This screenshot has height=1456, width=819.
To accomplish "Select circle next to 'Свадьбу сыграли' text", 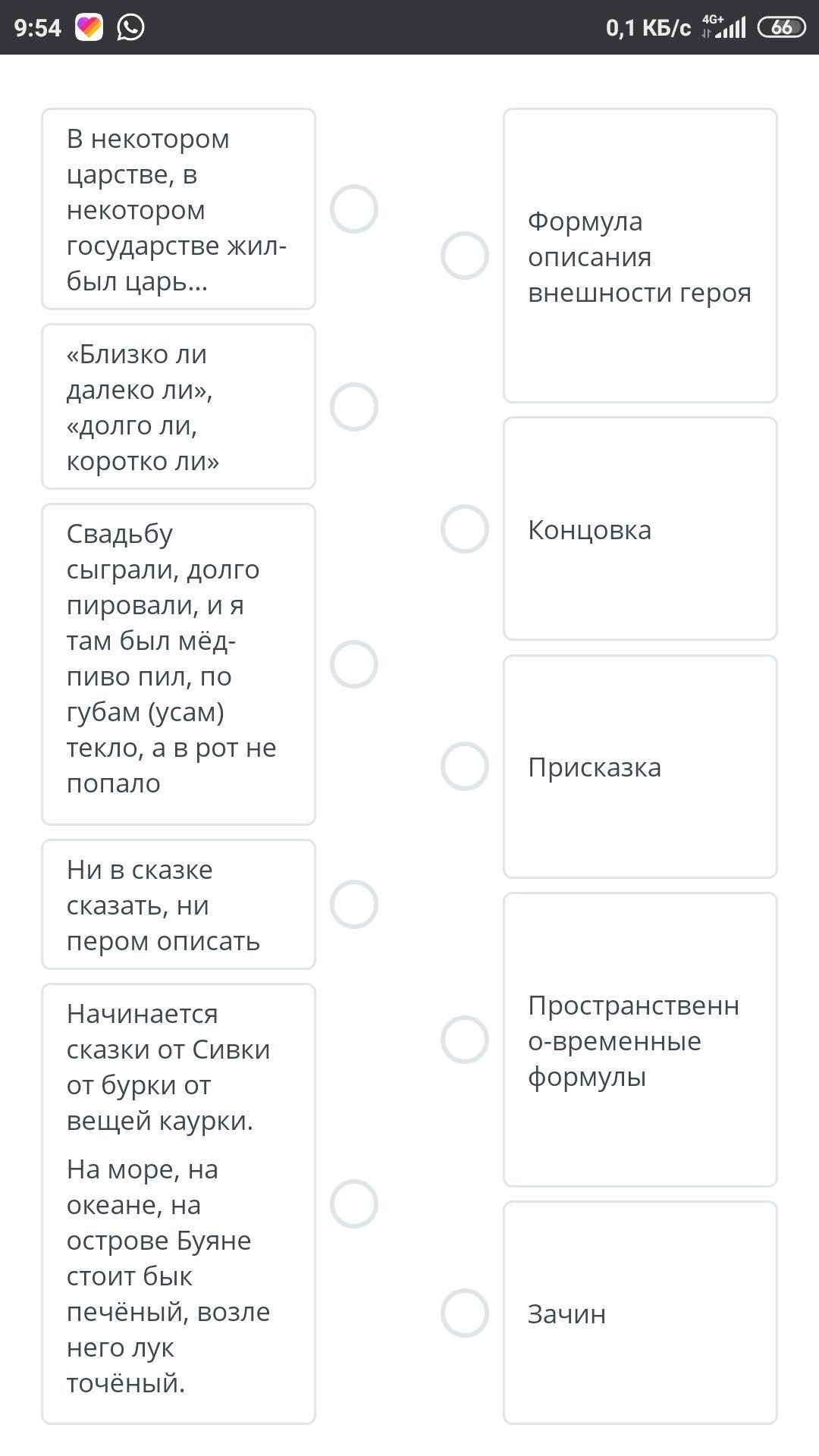I will point(353,664).
